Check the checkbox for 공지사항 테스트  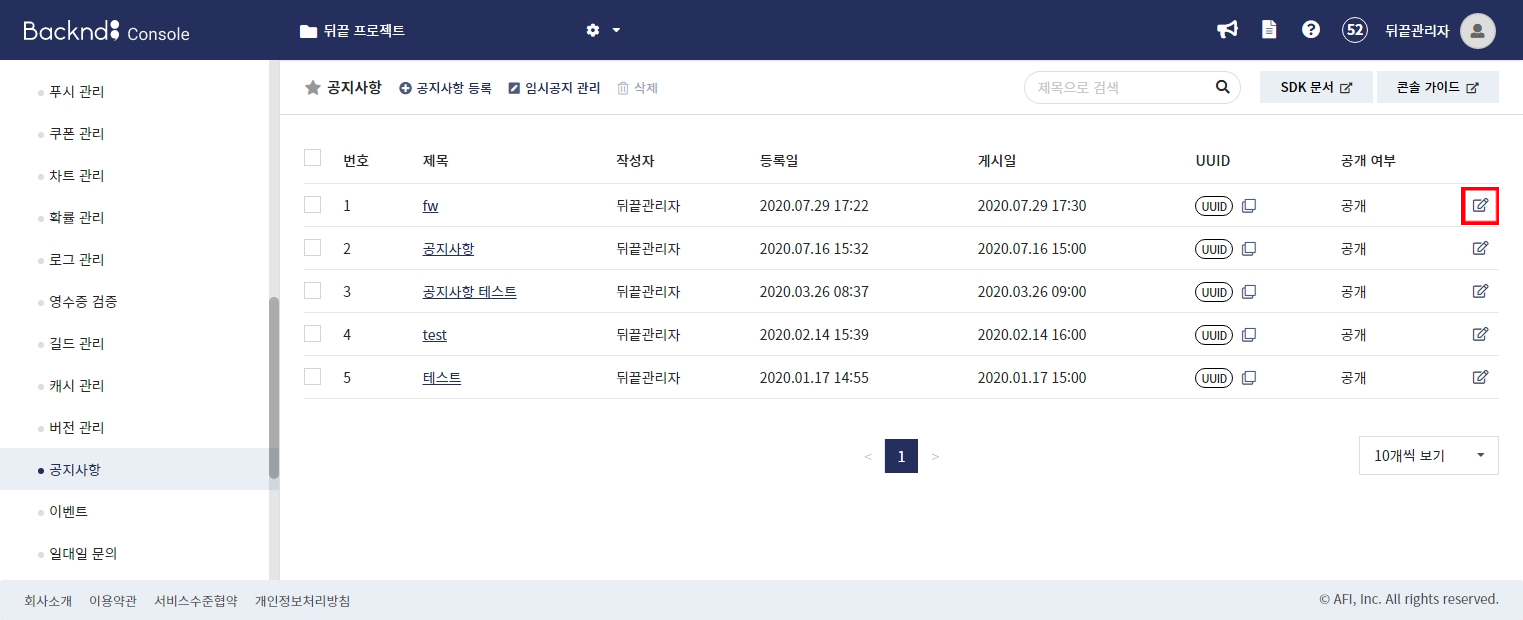pos(312,291)
